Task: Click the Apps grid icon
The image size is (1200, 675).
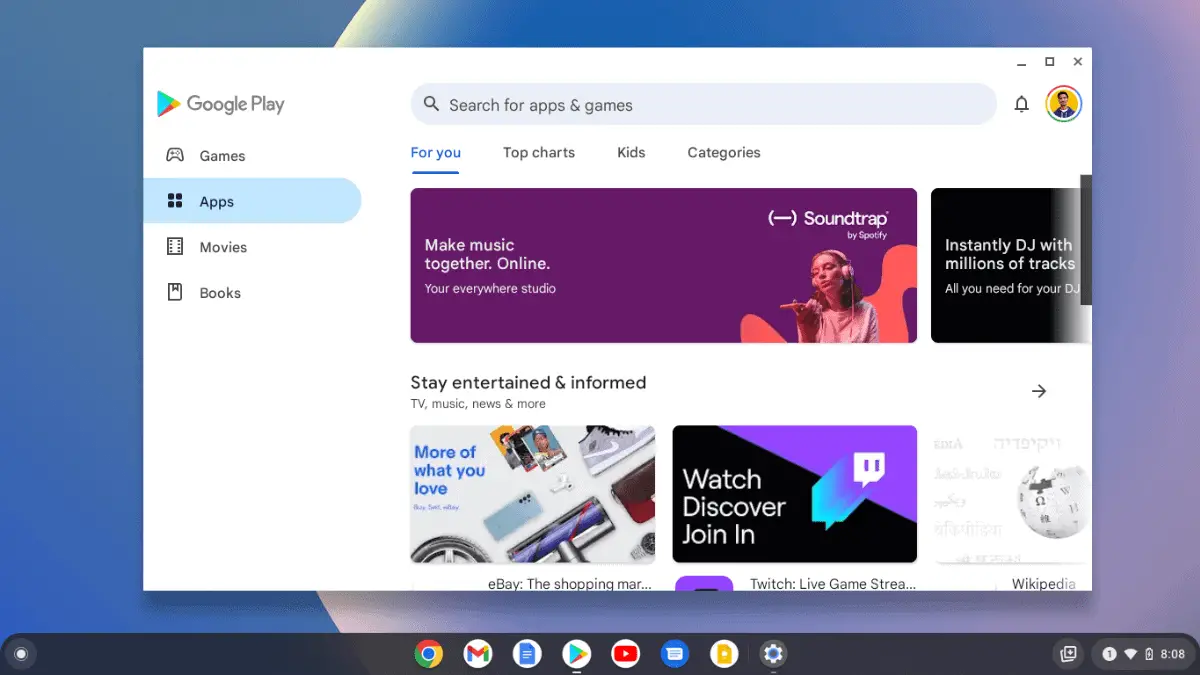Action: pyautogui.click(x=175, y=201)
